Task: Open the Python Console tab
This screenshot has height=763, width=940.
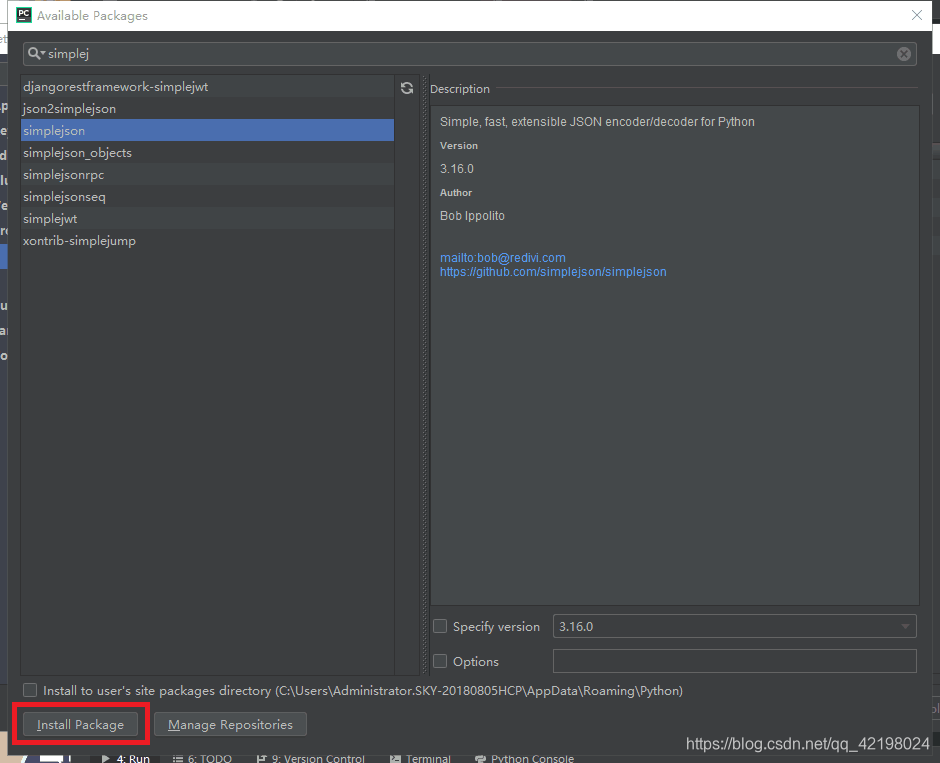Action: [x=524, y=758]
